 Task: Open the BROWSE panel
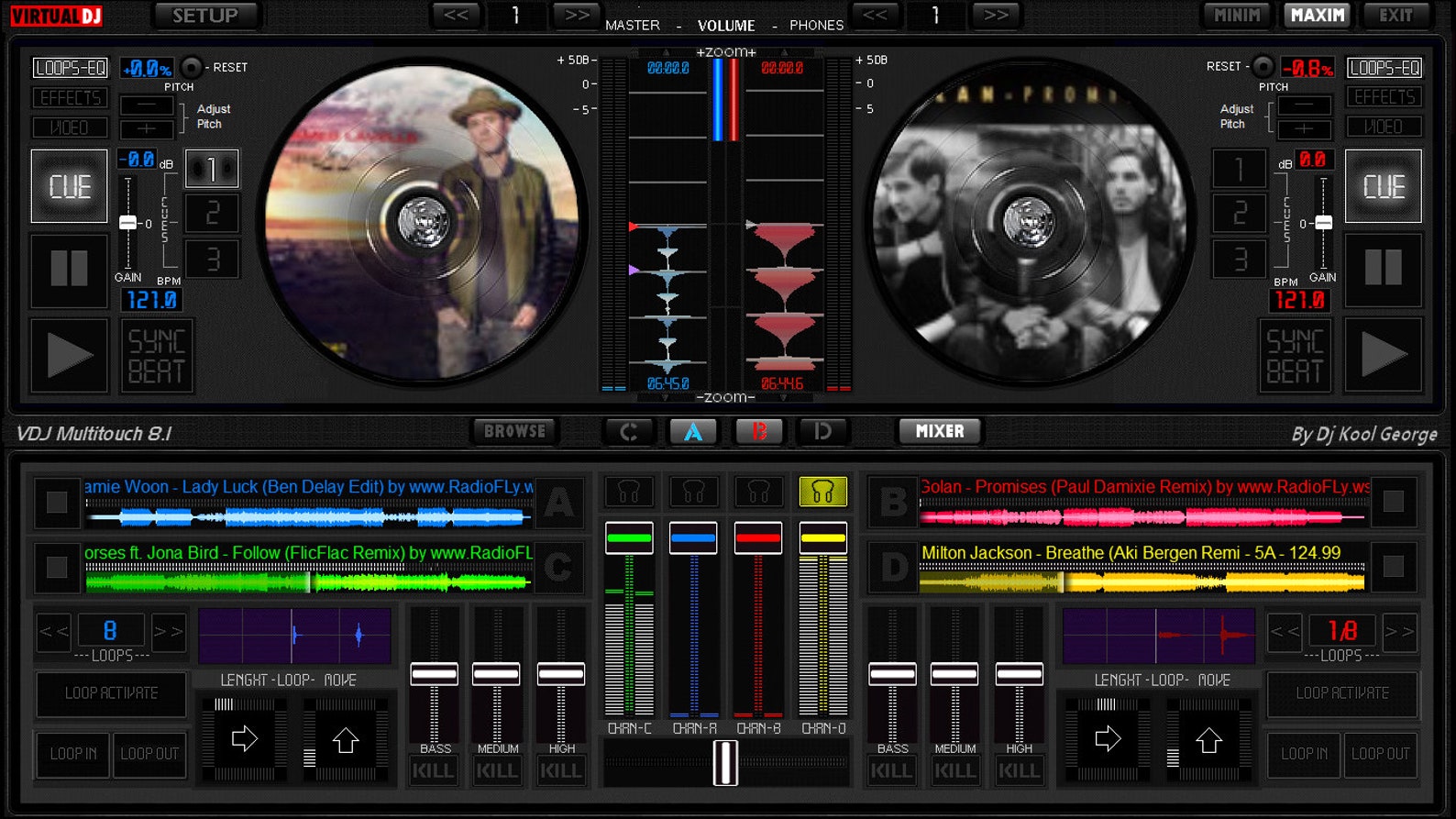514,431
